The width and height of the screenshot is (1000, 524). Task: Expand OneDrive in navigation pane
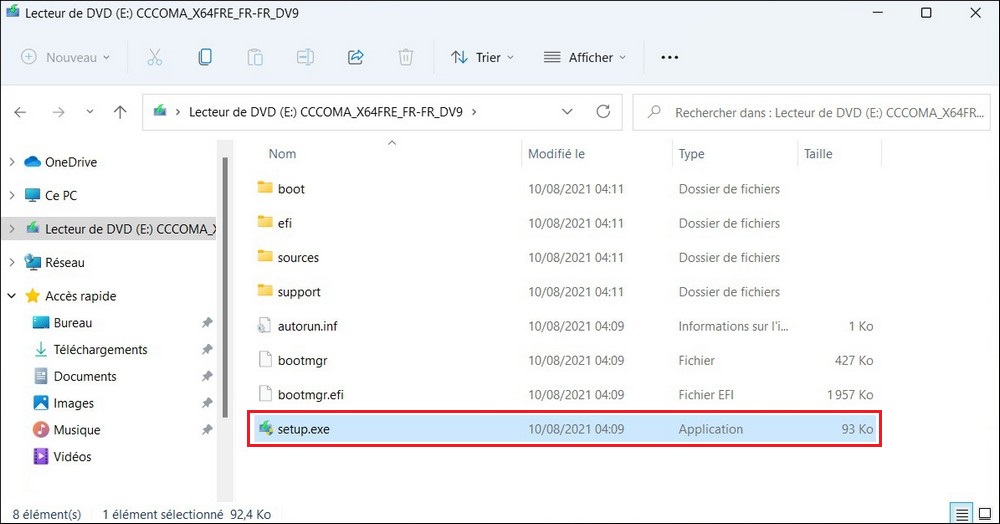pyautogui.click(x=12, y=162)
